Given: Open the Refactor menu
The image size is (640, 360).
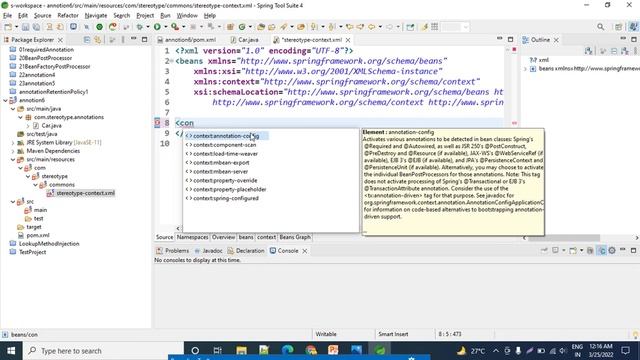Looking at the screenshot, I should click(68, 16).
